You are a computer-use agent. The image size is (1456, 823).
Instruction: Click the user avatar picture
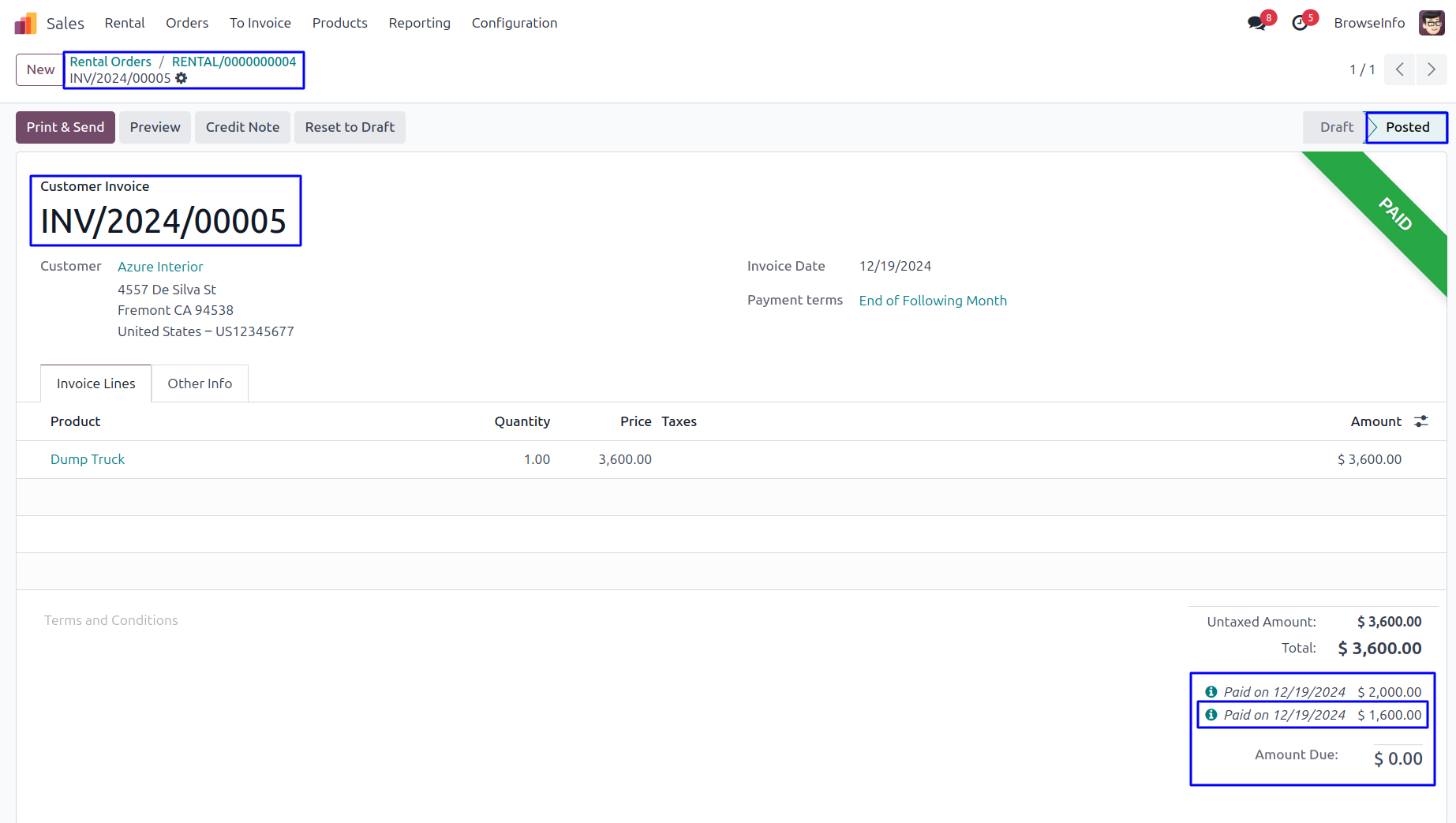[x=1431, y=23]
